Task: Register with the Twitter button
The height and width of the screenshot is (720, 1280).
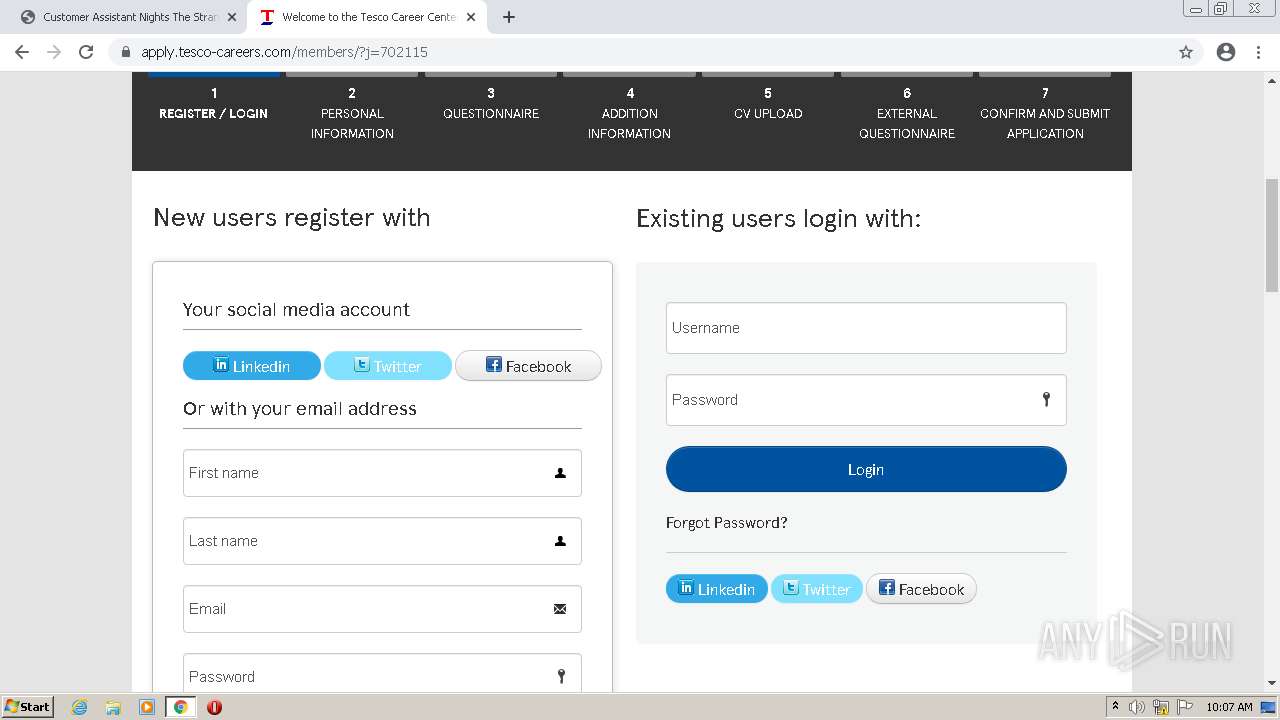Action: pos(388,365)
